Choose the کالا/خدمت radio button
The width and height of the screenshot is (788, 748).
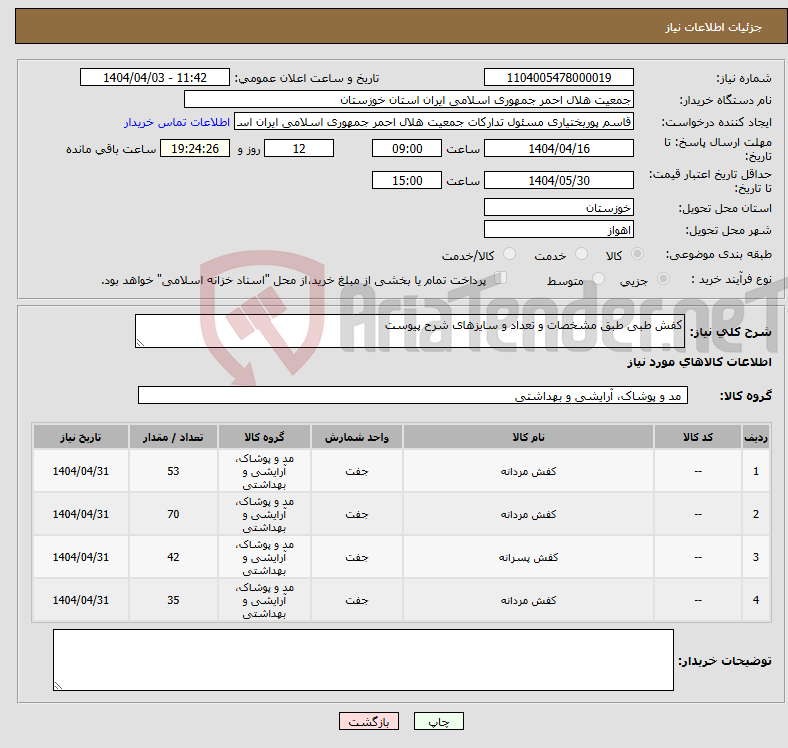509,255
